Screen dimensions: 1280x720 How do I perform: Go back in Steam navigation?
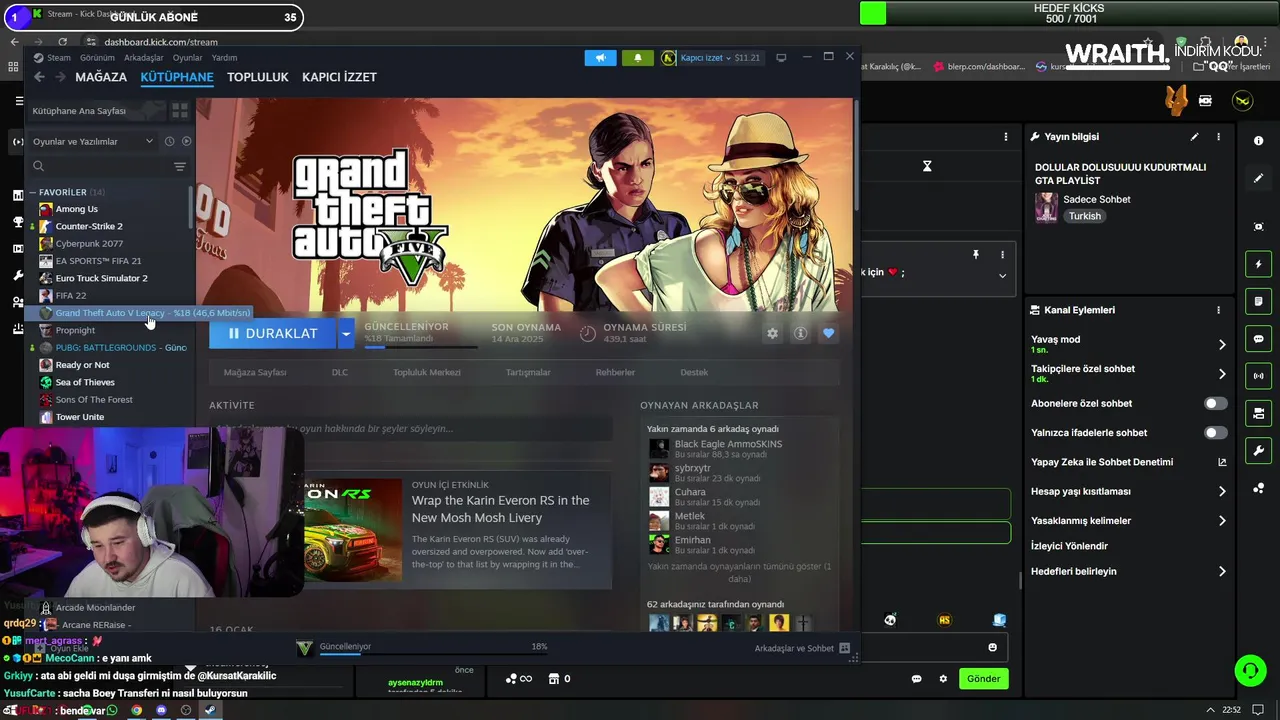click(39, 77)
